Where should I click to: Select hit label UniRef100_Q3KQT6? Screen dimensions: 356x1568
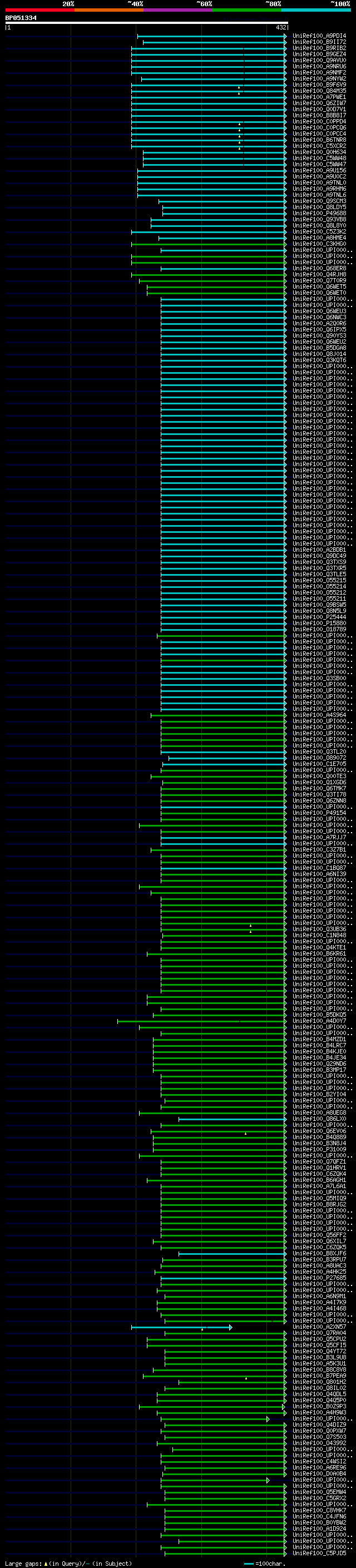(319, 360)
